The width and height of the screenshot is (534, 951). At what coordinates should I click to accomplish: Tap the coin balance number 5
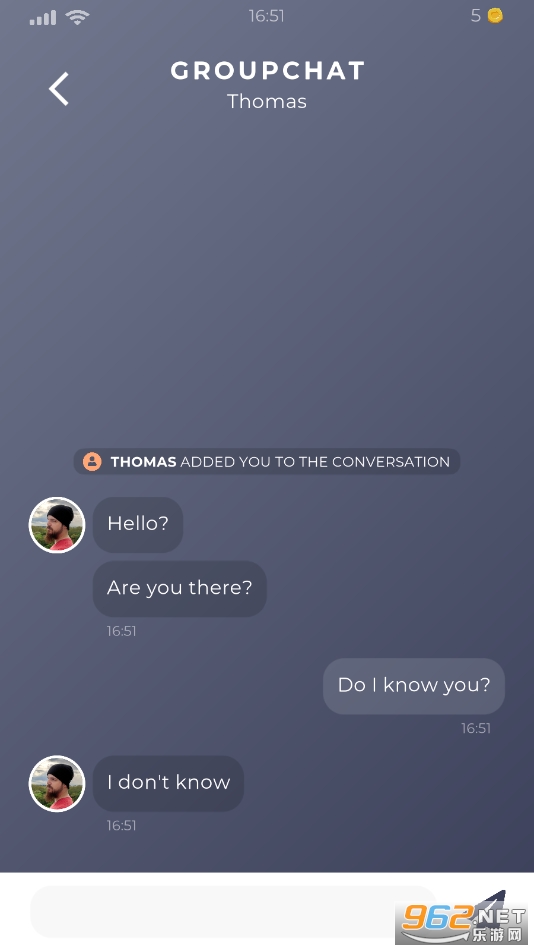click(x=476, y=16)
